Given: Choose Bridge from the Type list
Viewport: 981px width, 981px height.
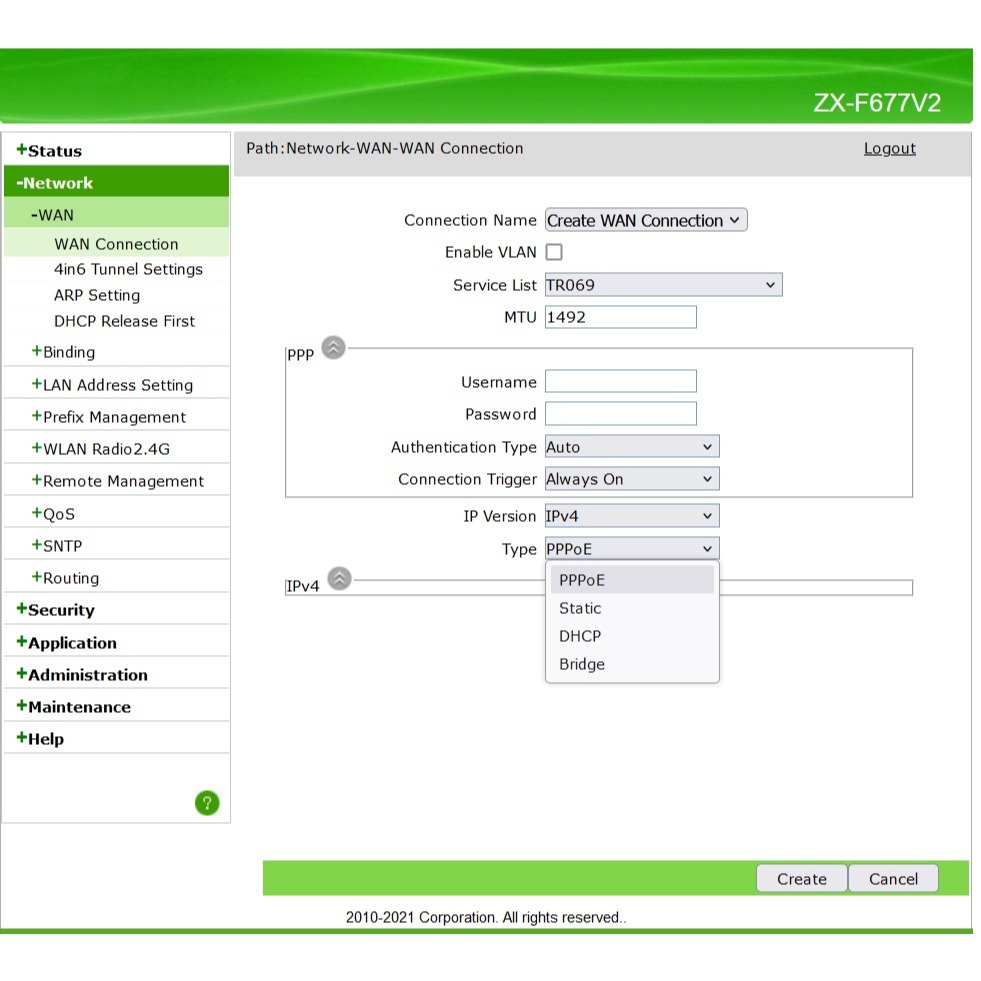Looking at the screenshot, I should [582, 664].
